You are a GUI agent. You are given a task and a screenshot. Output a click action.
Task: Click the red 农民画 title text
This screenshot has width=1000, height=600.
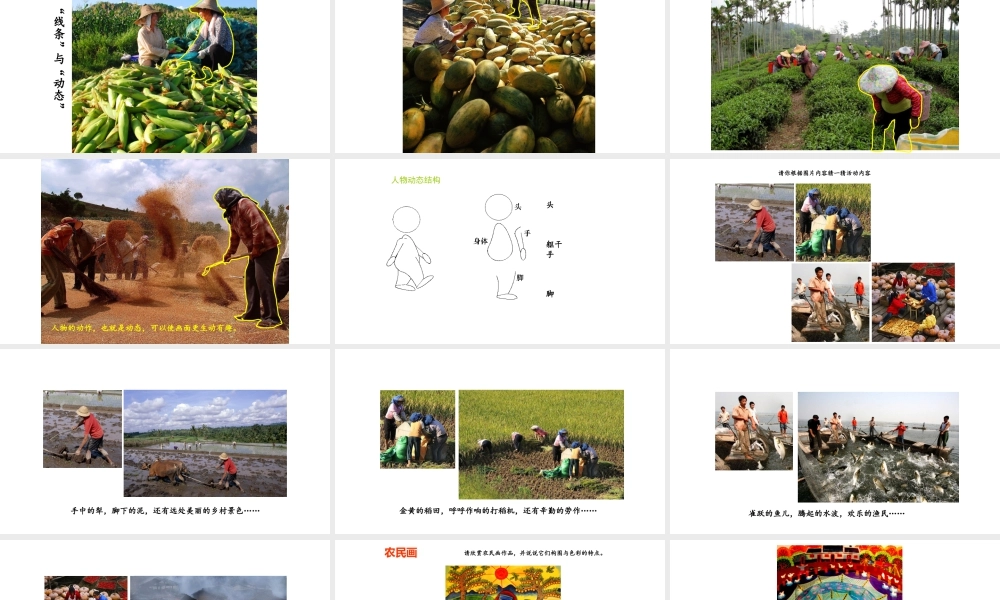click(401, 553)
